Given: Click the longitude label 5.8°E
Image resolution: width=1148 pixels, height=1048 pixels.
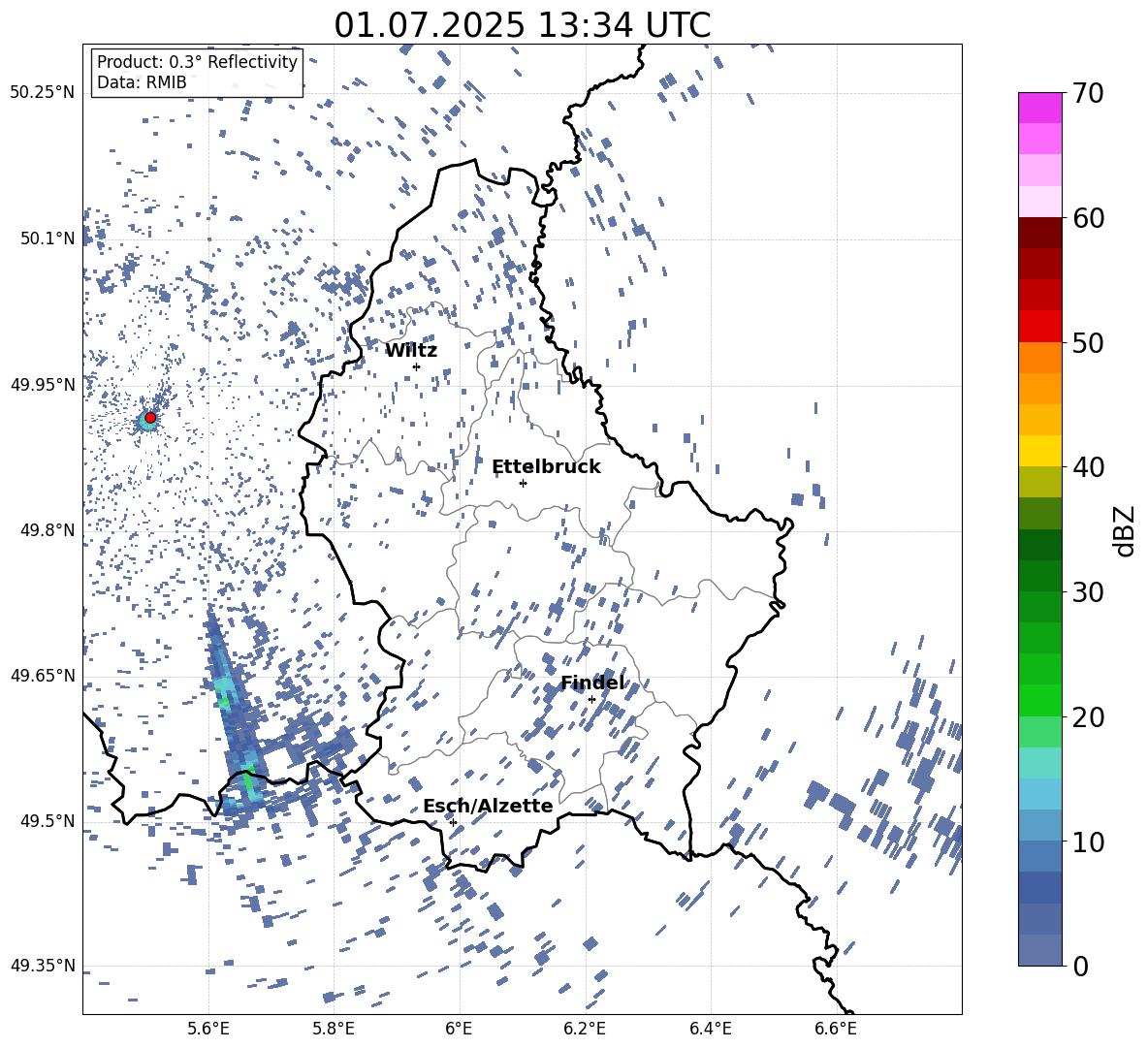Looking at the screenshot, I should pos(334,1029).
